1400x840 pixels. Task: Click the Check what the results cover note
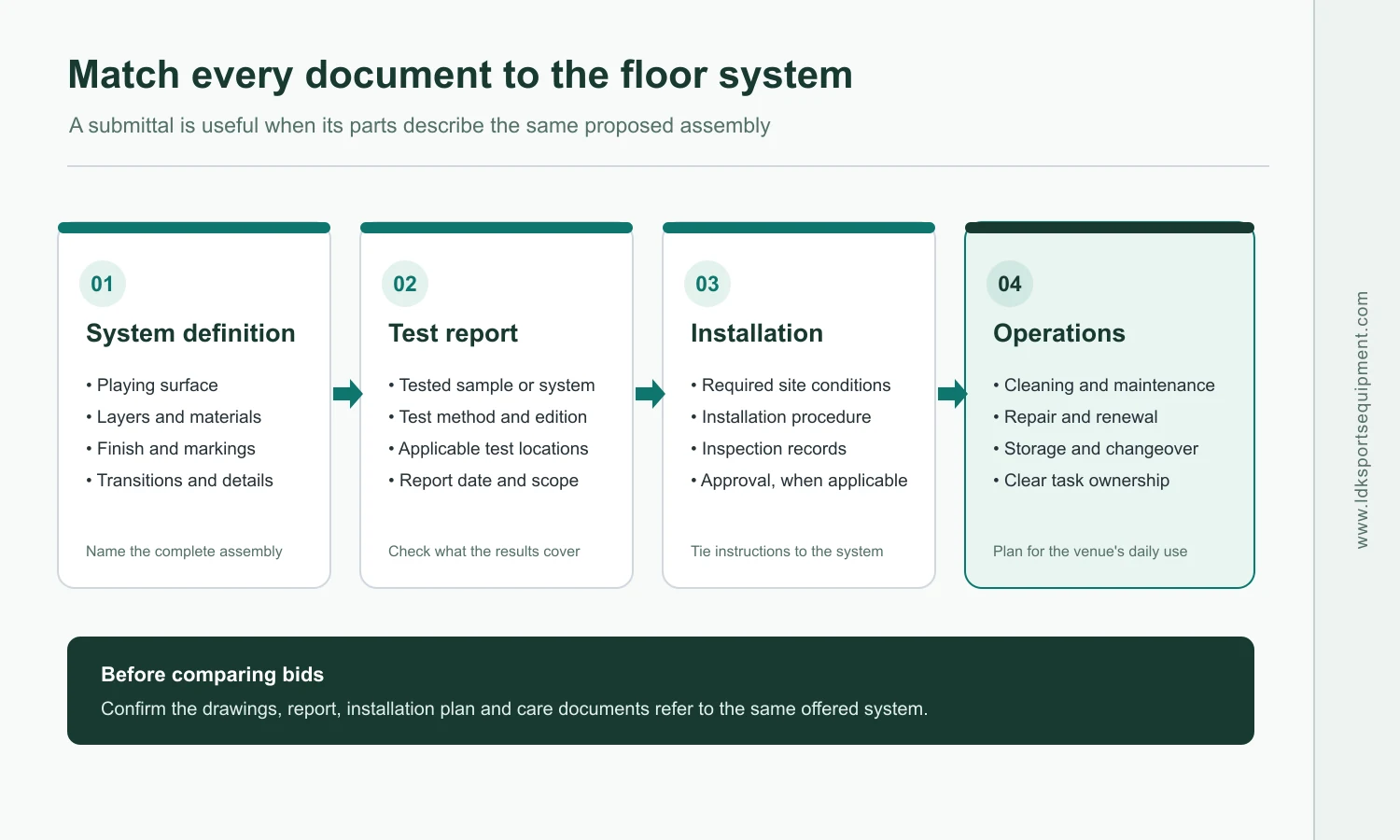[x=484, y=552]
